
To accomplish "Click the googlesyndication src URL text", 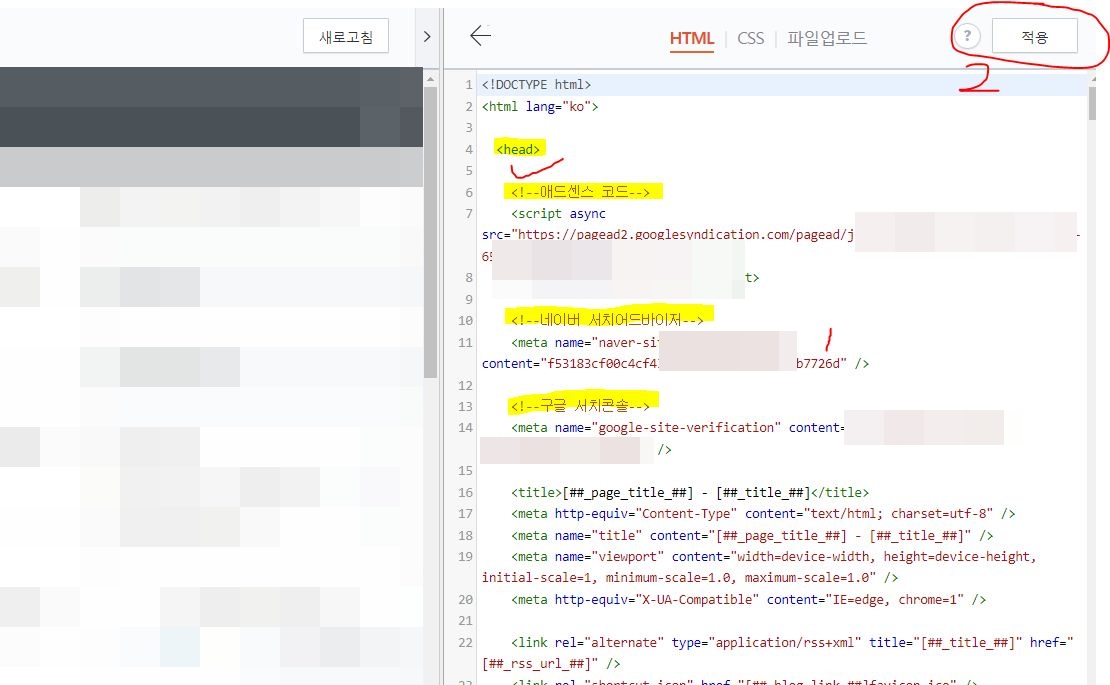I will [x=685, y=234].
